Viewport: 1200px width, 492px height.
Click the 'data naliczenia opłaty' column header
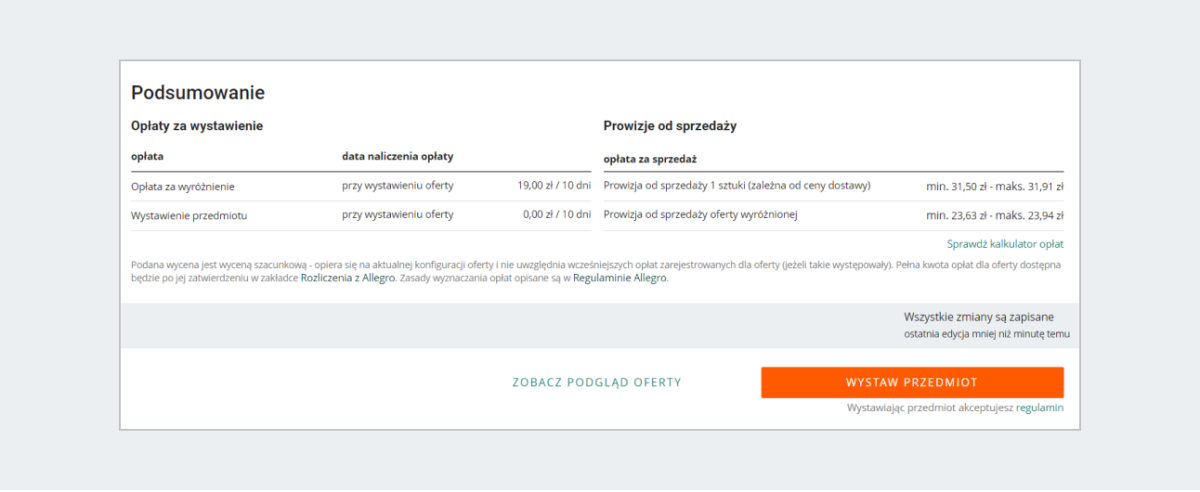[x=398, y=157]
